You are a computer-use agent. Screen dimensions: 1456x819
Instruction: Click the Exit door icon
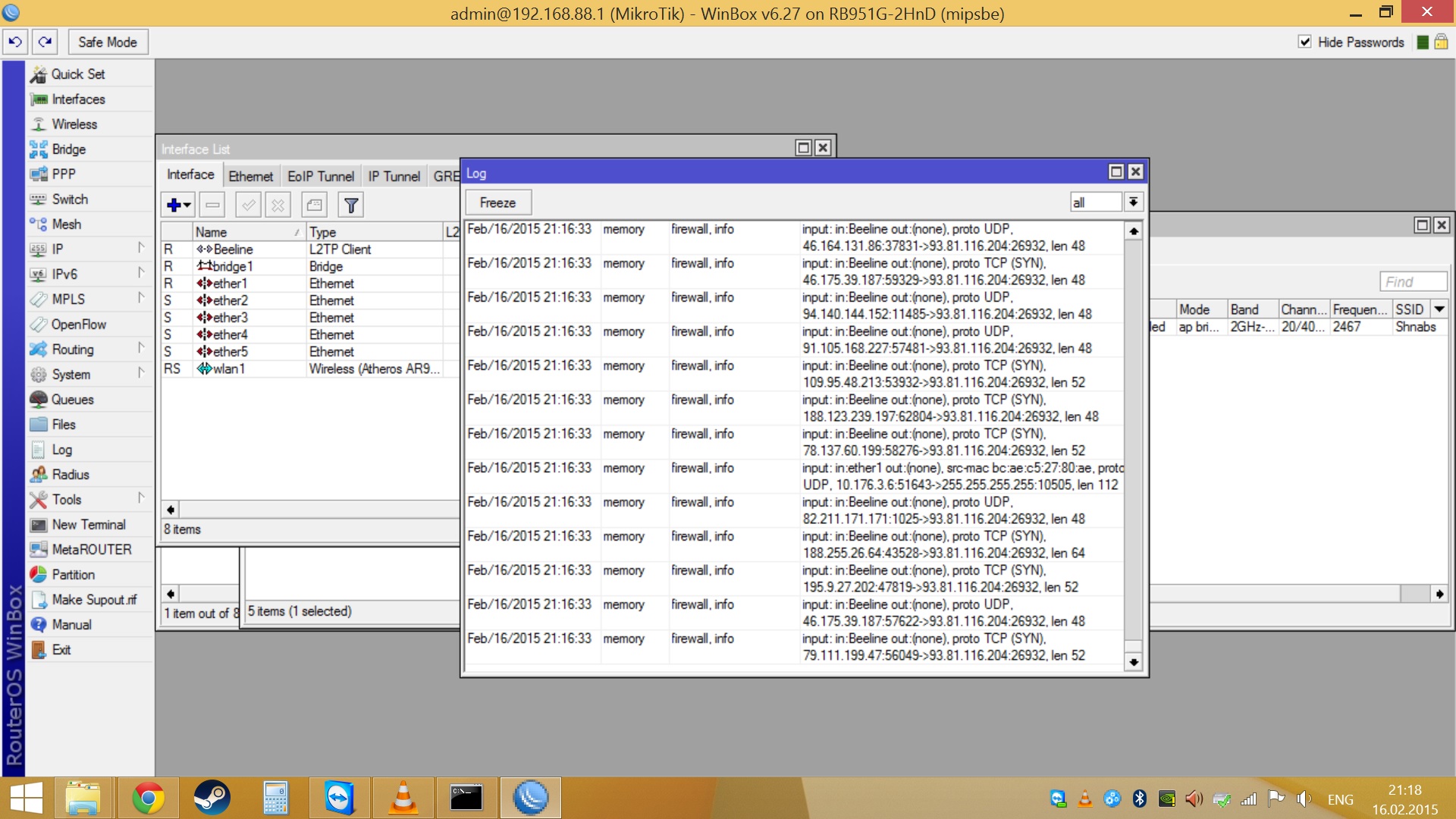point(39,650)
